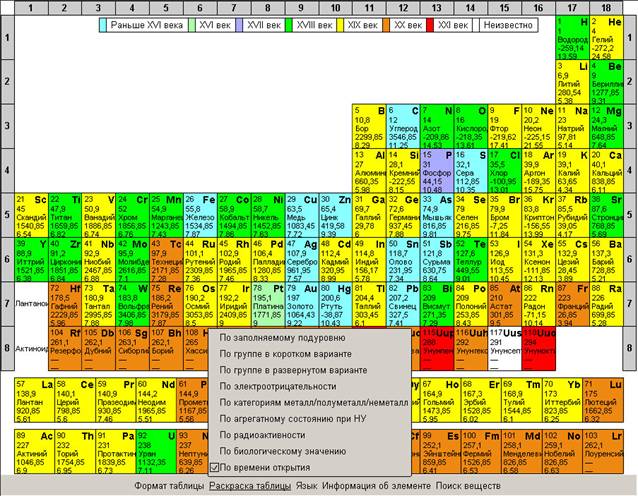The image size is (638, 496).
Task: Open the 'Формат таблицы' menu
Action: [x=169, y=486]
